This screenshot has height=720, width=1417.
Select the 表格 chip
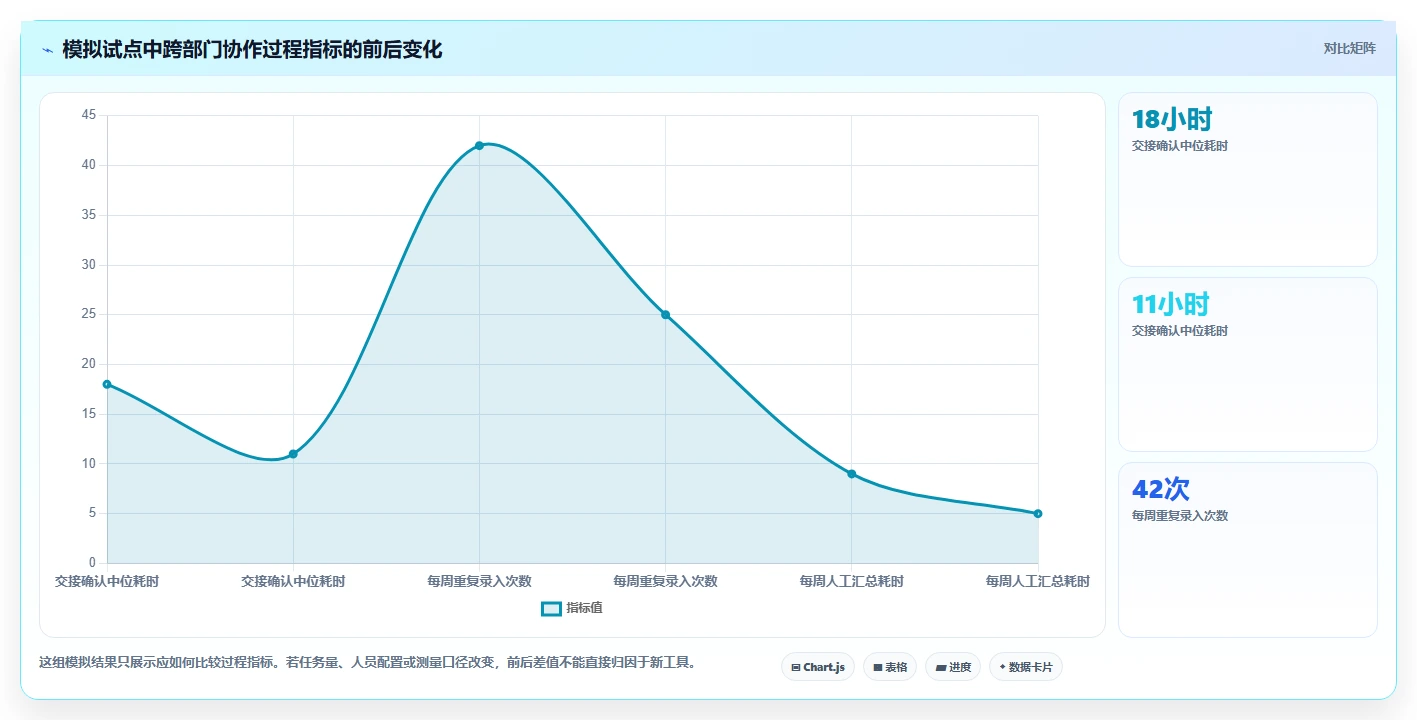click(890, 667)
